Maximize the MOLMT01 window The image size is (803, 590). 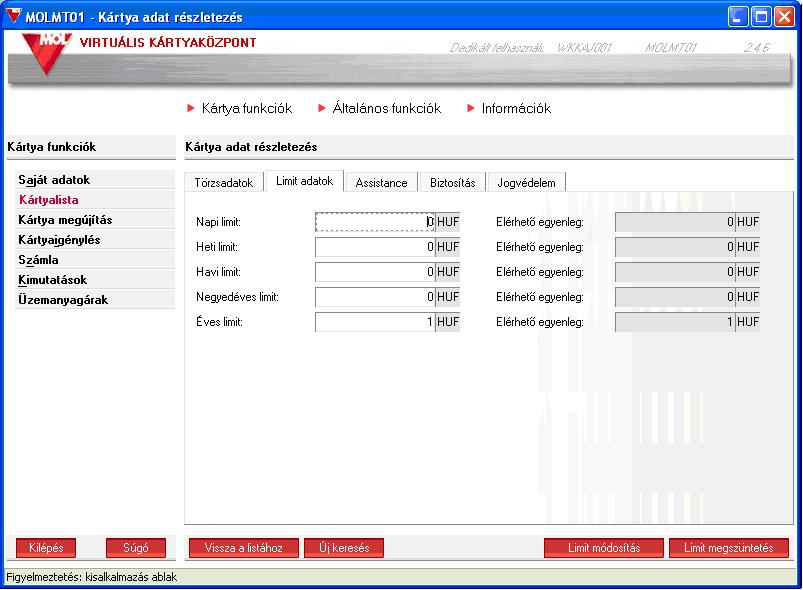(761, 17)
